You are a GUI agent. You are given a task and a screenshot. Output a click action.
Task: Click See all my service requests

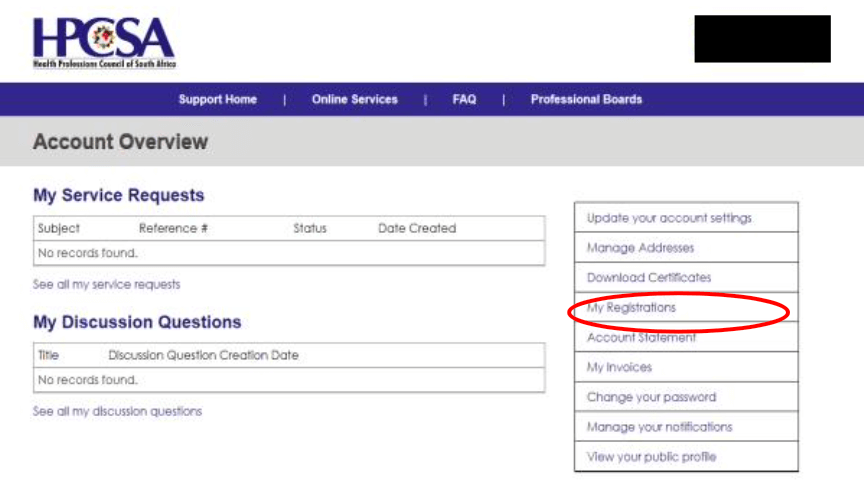pos(106,285)
